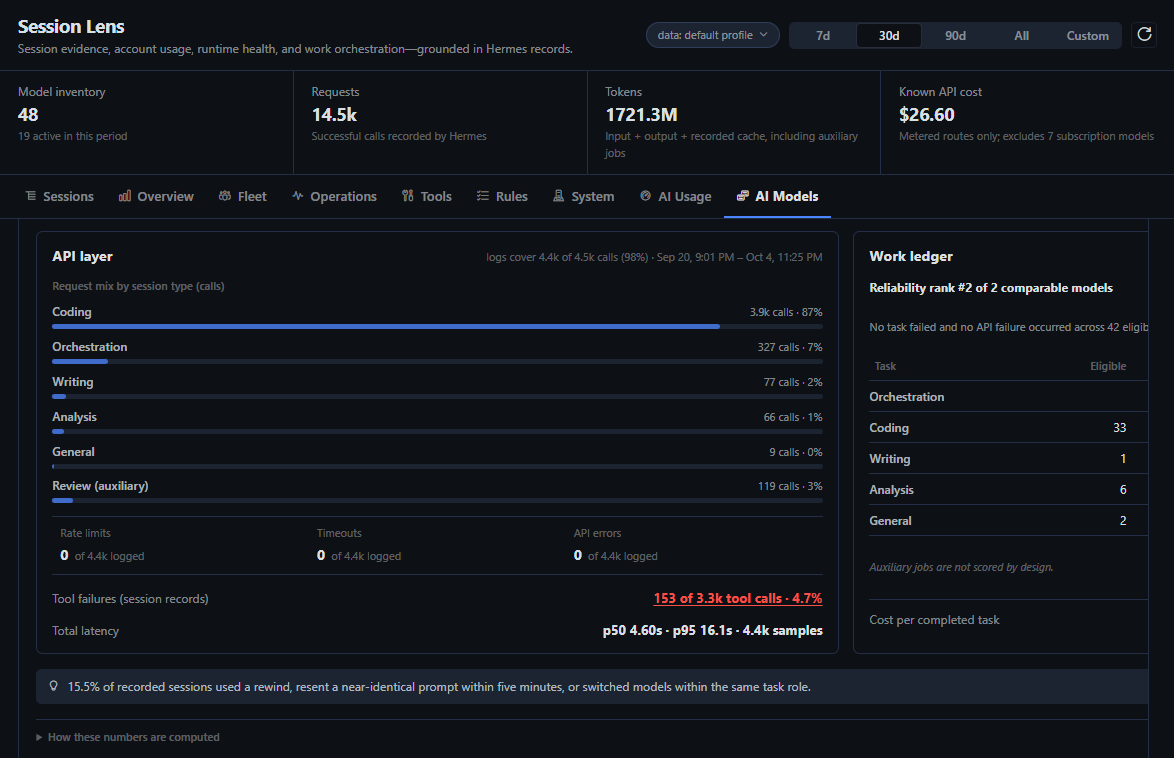Click the AI Models tab icon
This screenshot has height=758, width=1174.
pos(743,196)
